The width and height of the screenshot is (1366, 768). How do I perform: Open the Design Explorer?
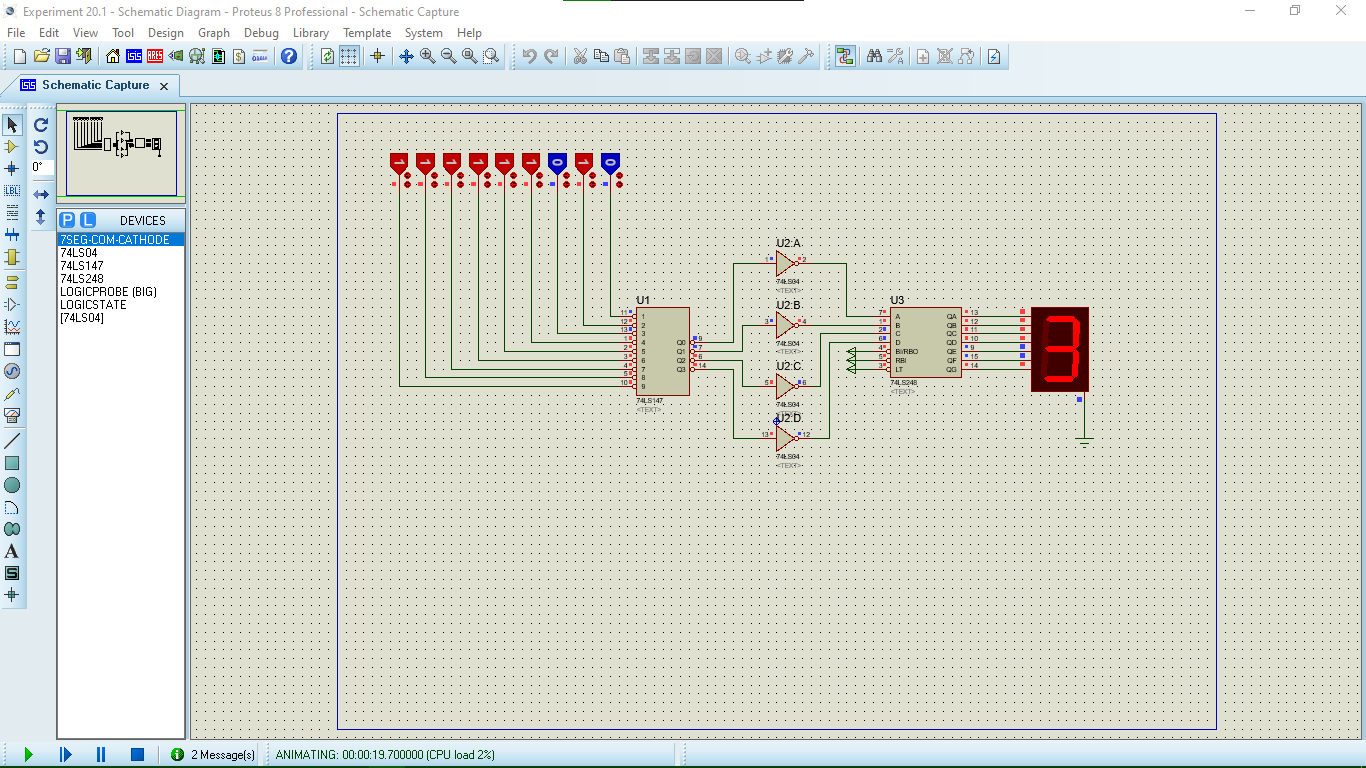point(197,56)
